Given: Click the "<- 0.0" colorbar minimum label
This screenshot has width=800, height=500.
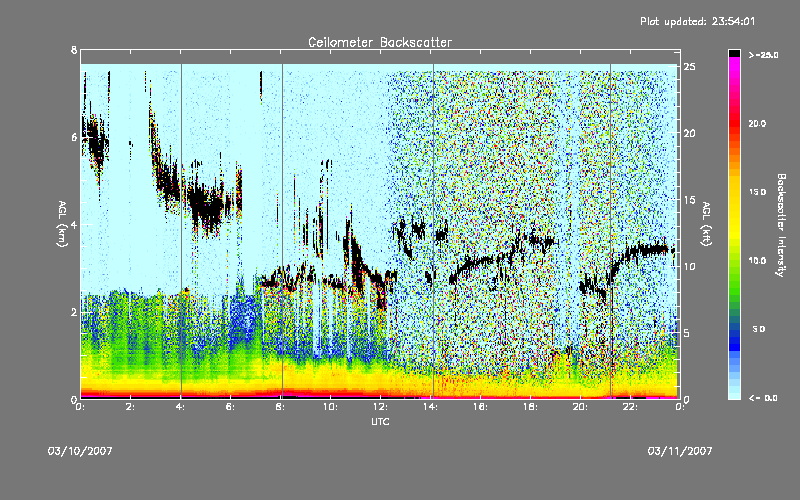Looking at the screenshot, I should tap(763, 398).
